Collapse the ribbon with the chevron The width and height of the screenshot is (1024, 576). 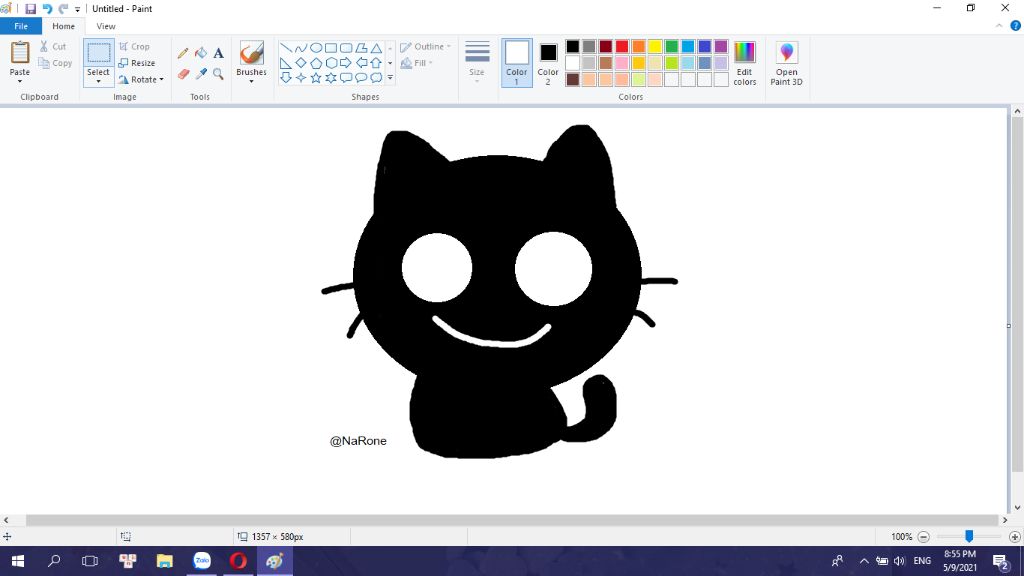click(x=999, y=26)
